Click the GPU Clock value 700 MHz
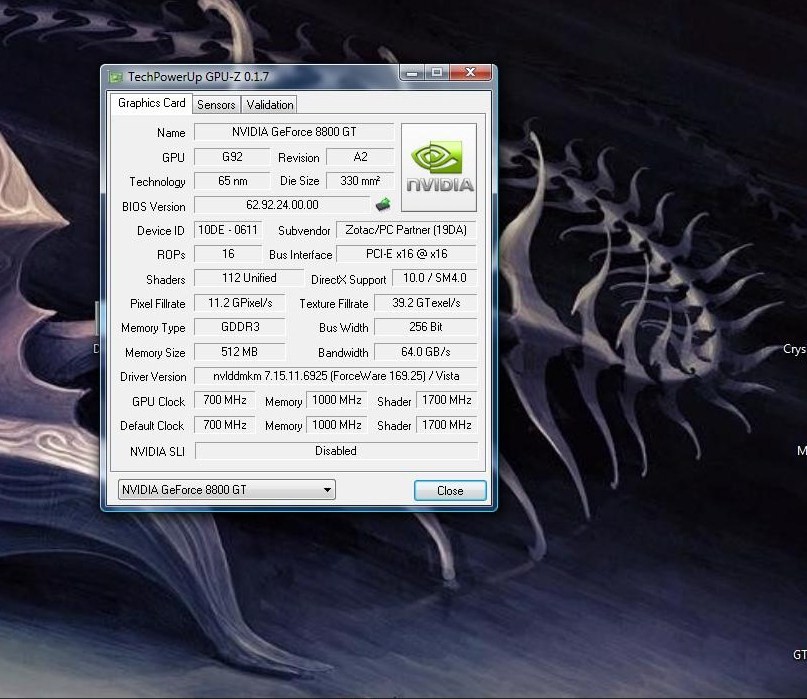This screenshot has width=807, height=699. (x=224, y=400)
